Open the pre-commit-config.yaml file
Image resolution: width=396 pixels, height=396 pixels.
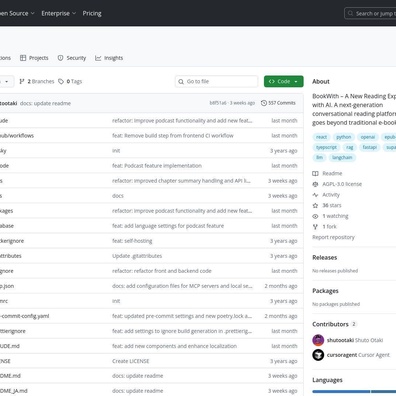click(24, 316)
